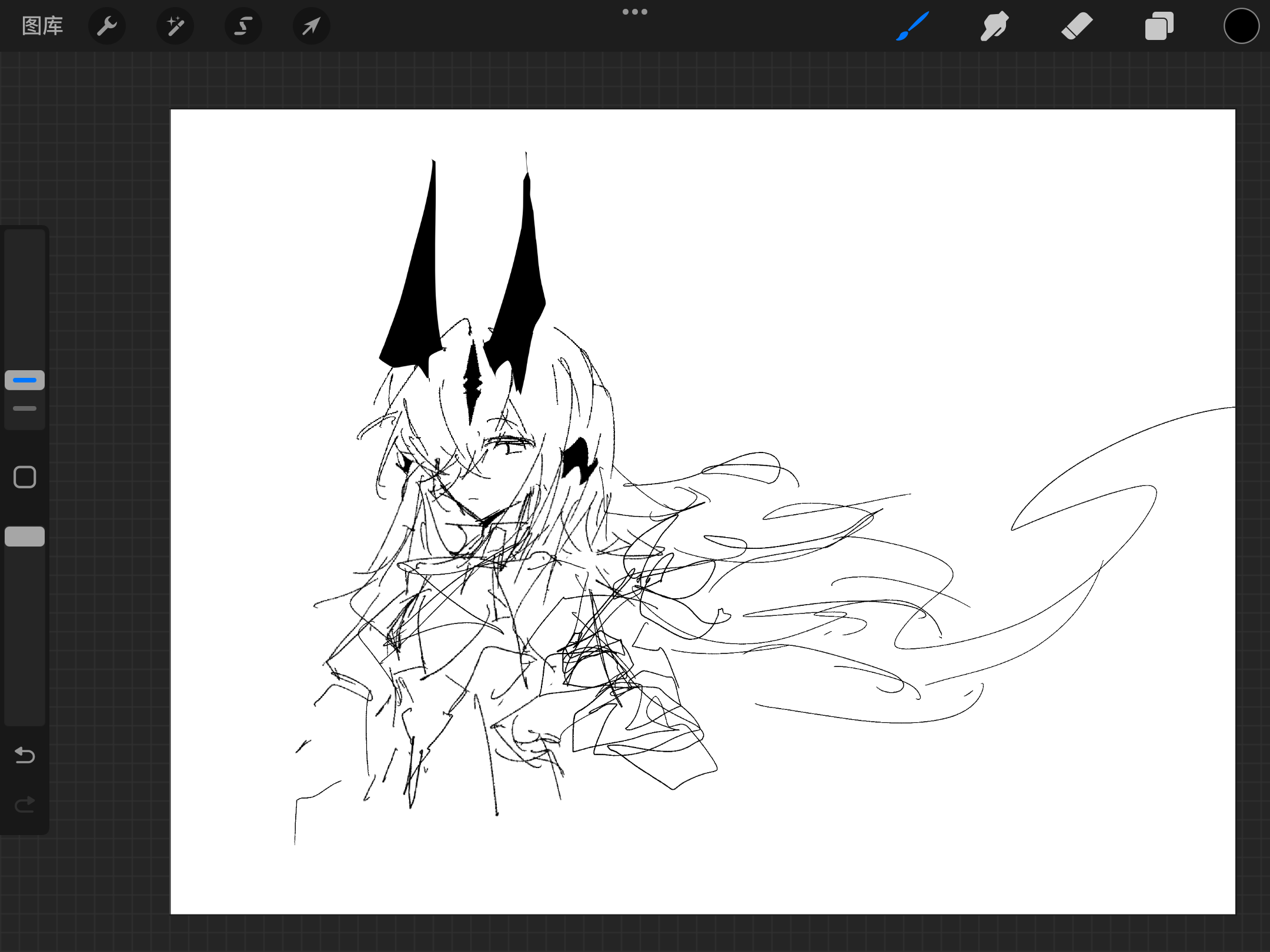Open the Layers panel
Viewport: 1270px width, 952px height.
pos(1159,26)
